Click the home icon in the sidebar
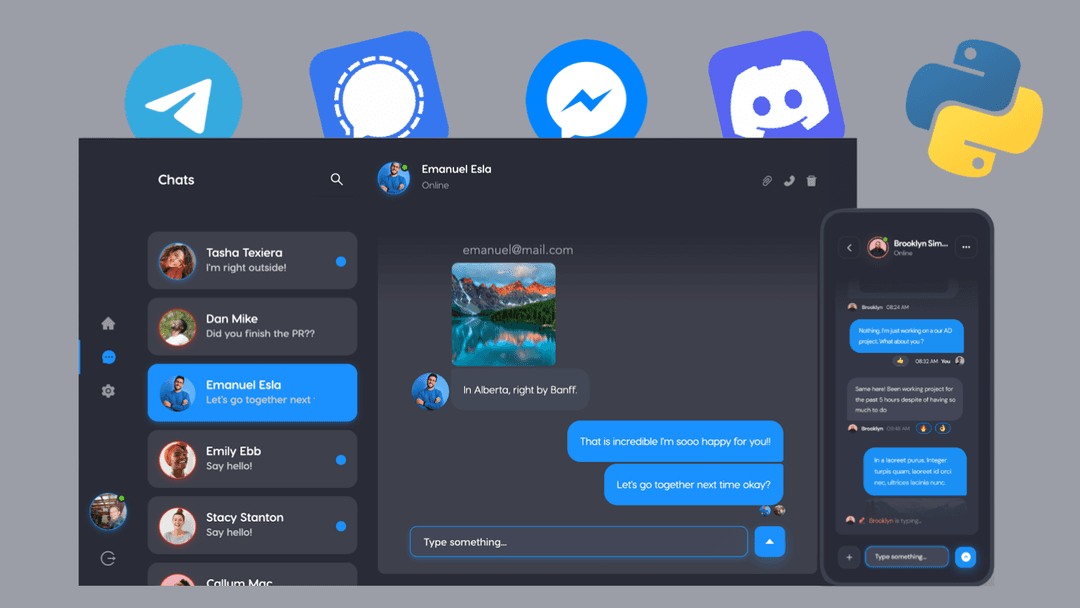The width and height of the screenshot is (1080, 608). click(108, 323)
